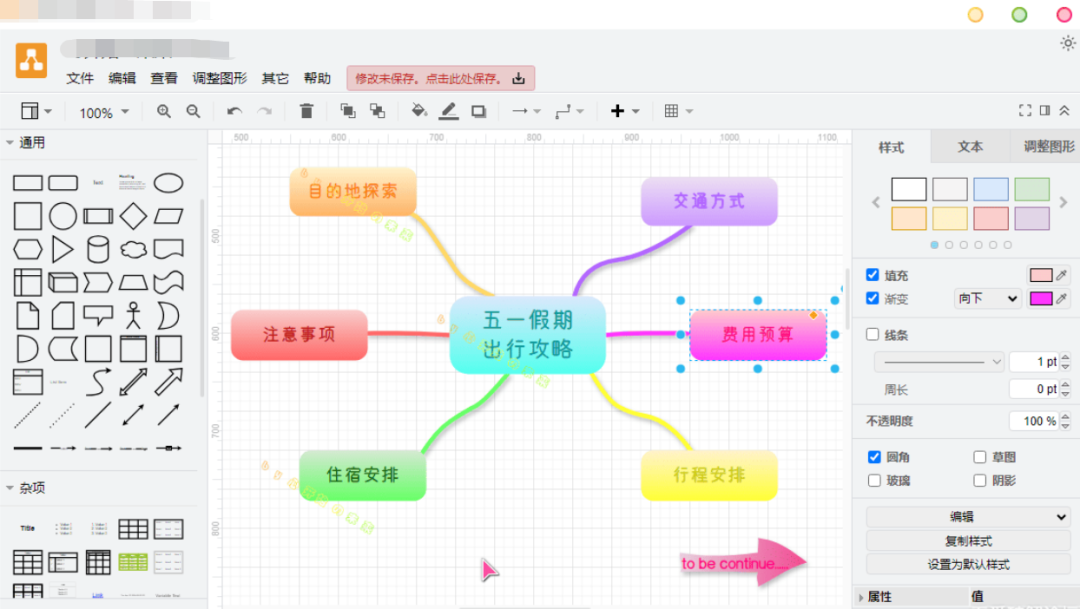Click the Zoom In magnifier icon
1080x609 pixels.
point(164,110)
